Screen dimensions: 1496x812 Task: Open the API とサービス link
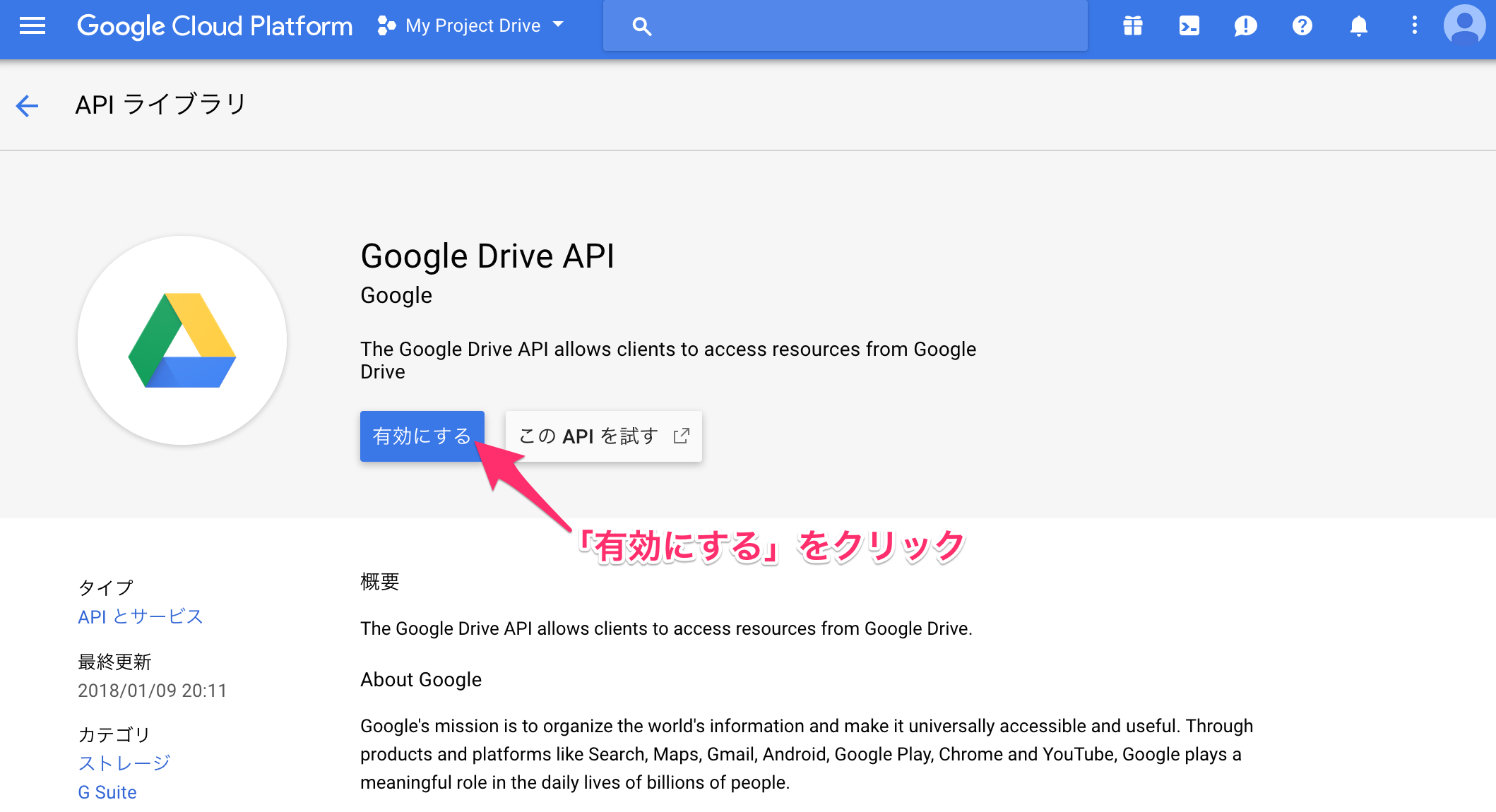pos(139,616)
